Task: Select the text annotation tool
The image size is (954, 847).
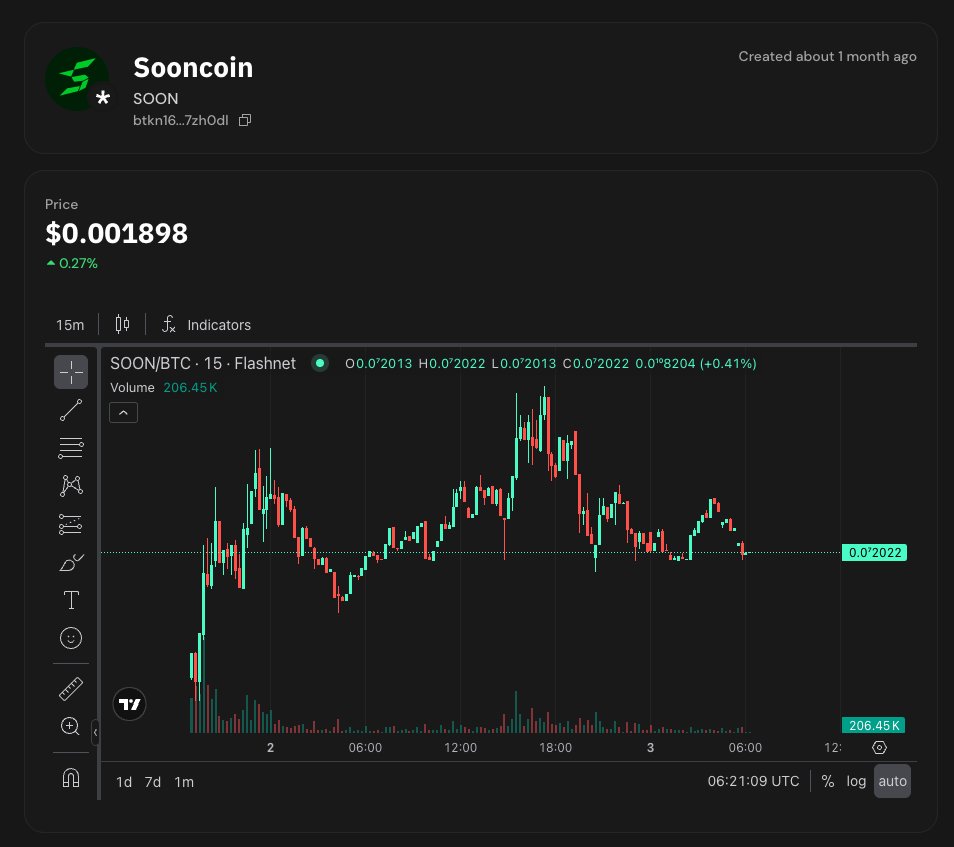Action: tap(71, 600)
